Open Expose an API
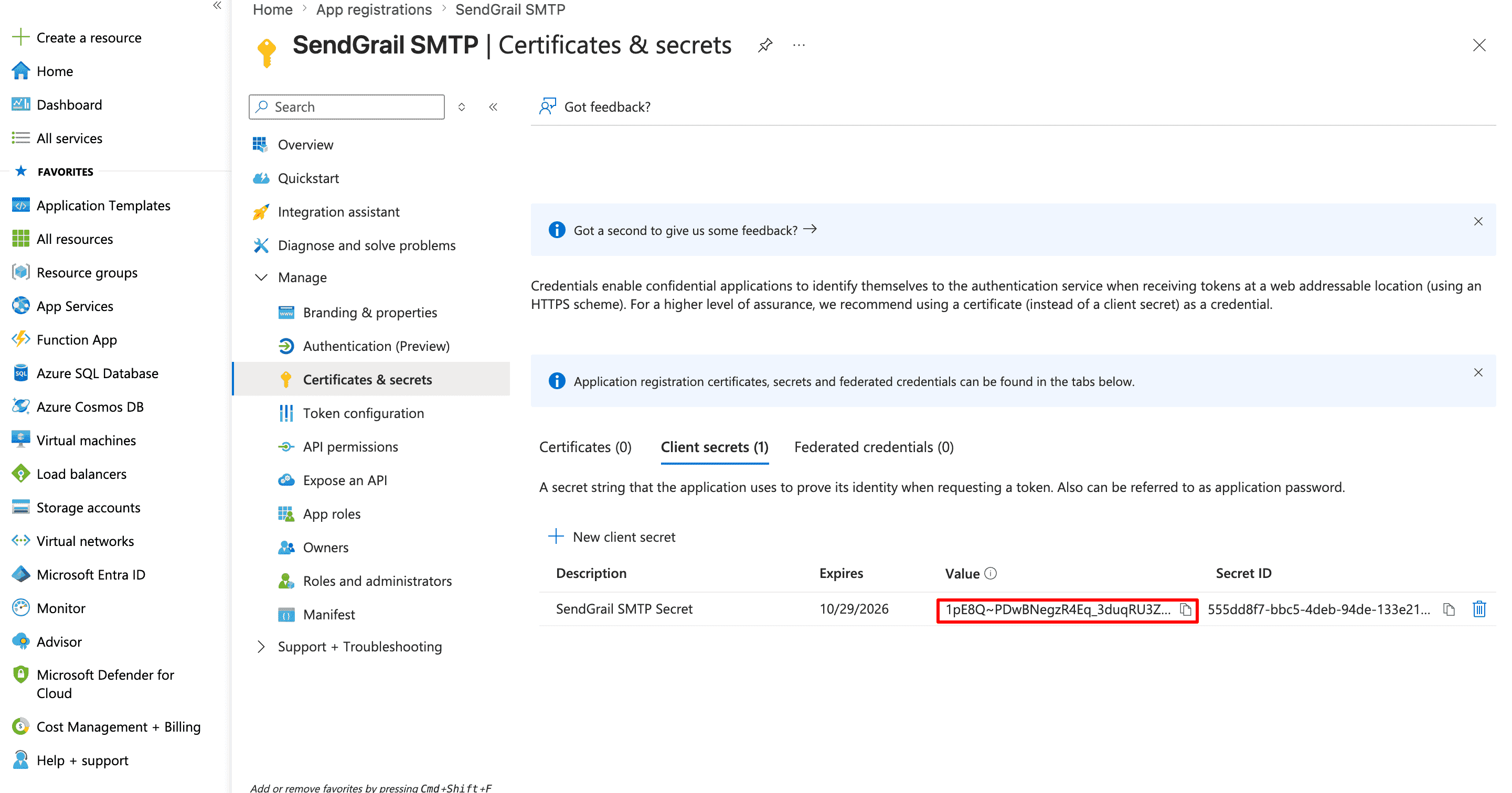This screenshot has width=1512, height=793. [345, 480]
